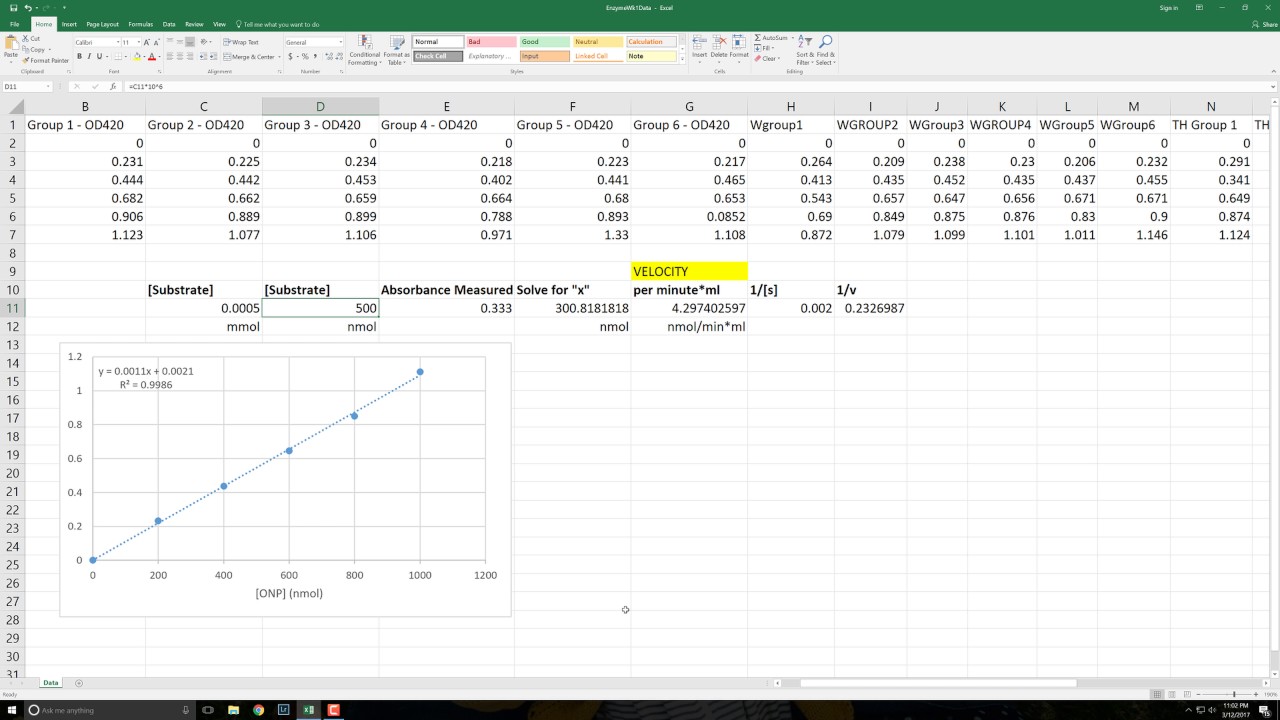Open Find & Select magnifier

coord(826,50)
